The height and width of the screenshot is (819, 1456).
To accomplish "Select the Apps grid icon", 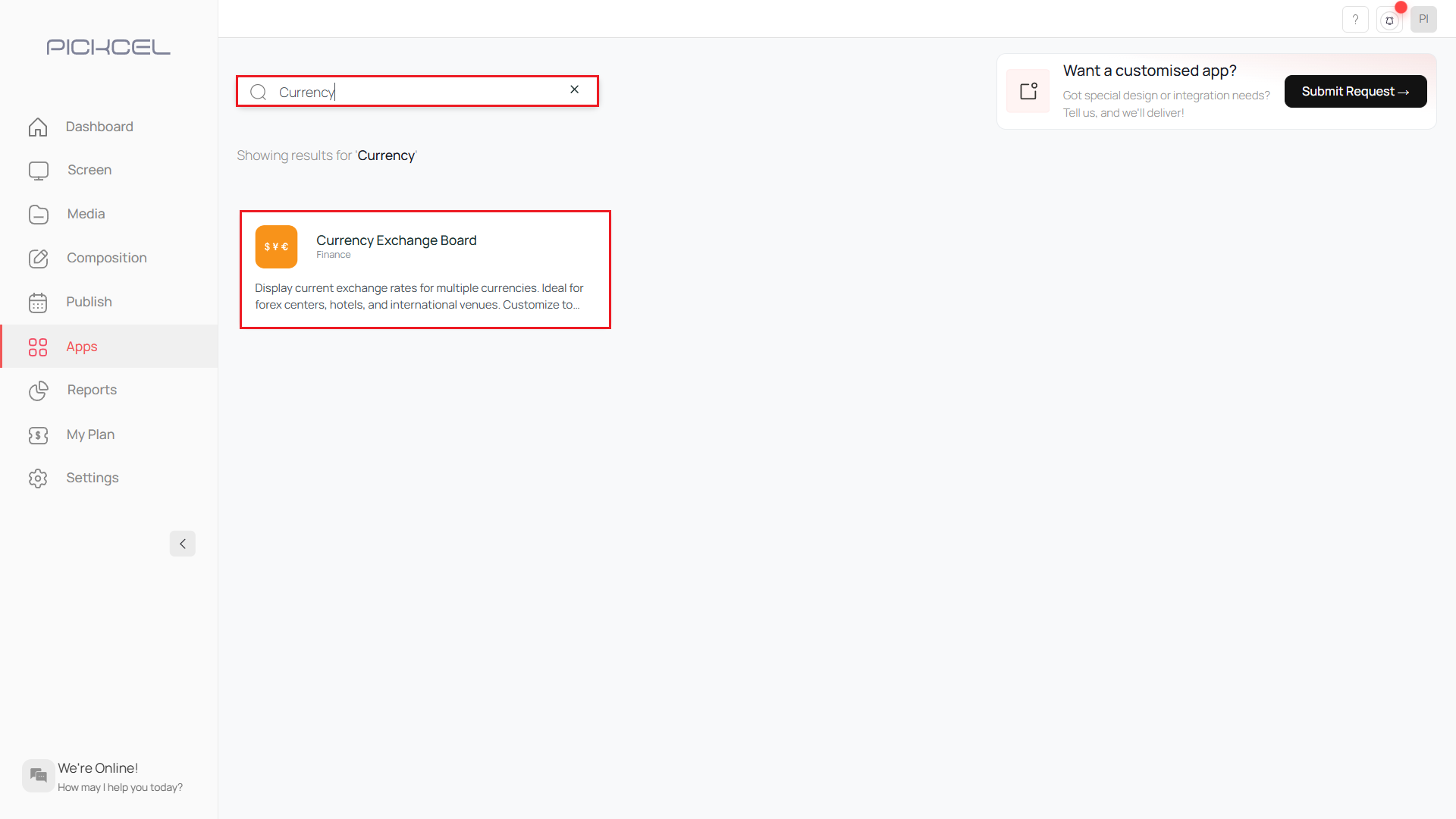I will pos(38,347).
